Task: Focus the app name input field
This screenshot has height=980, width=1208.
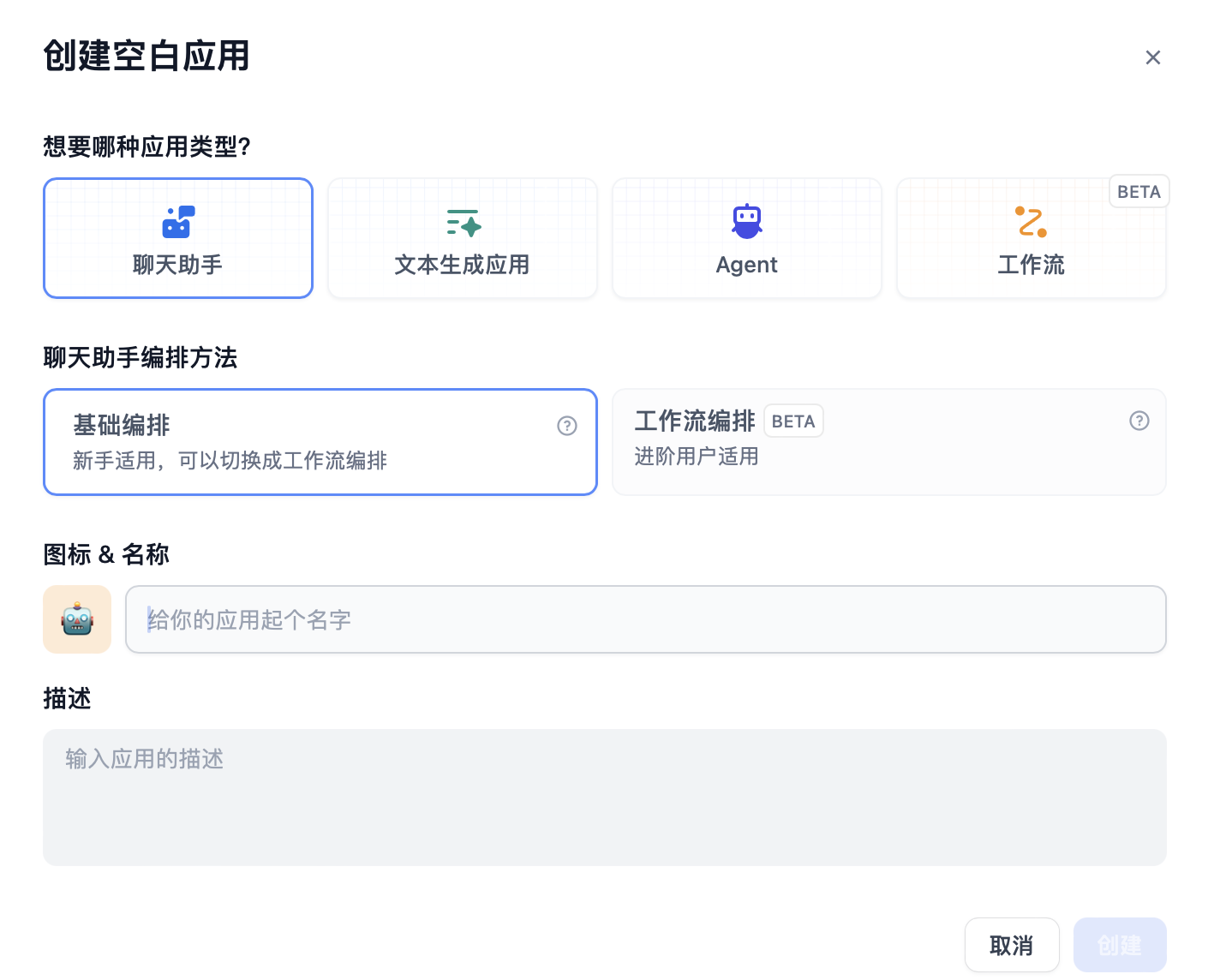Action: click(x=645, y=619)
